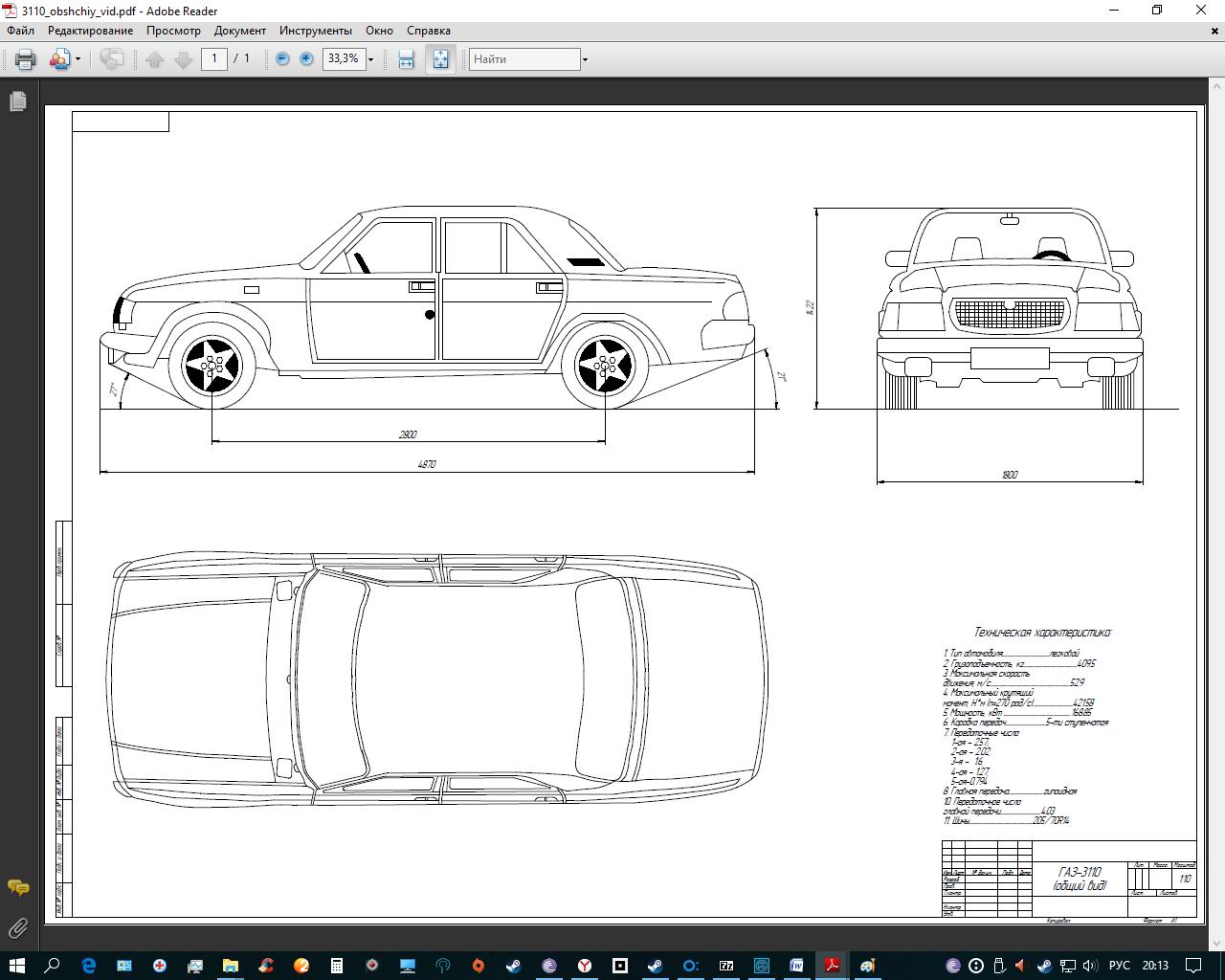Open the Comments panel in the left sidebar
Viewport: 1225px width, 980px height.
coord(17,887)
